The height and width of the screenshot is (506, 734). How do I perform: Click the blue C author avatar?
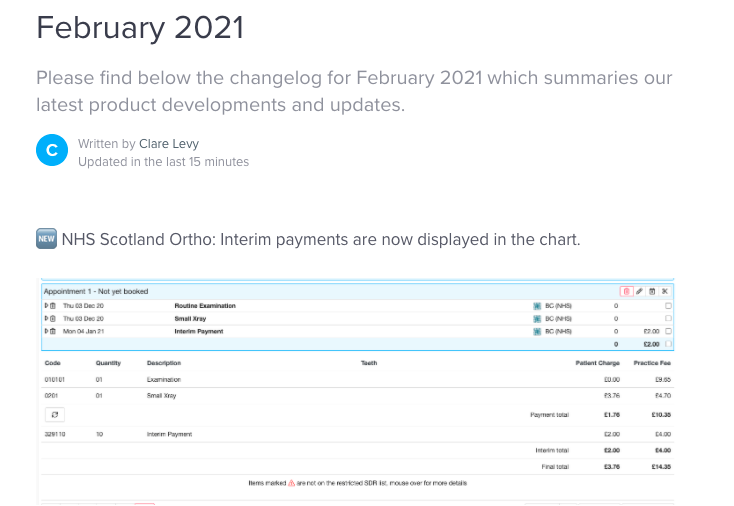pyautogui.click(x=51, y=151)
